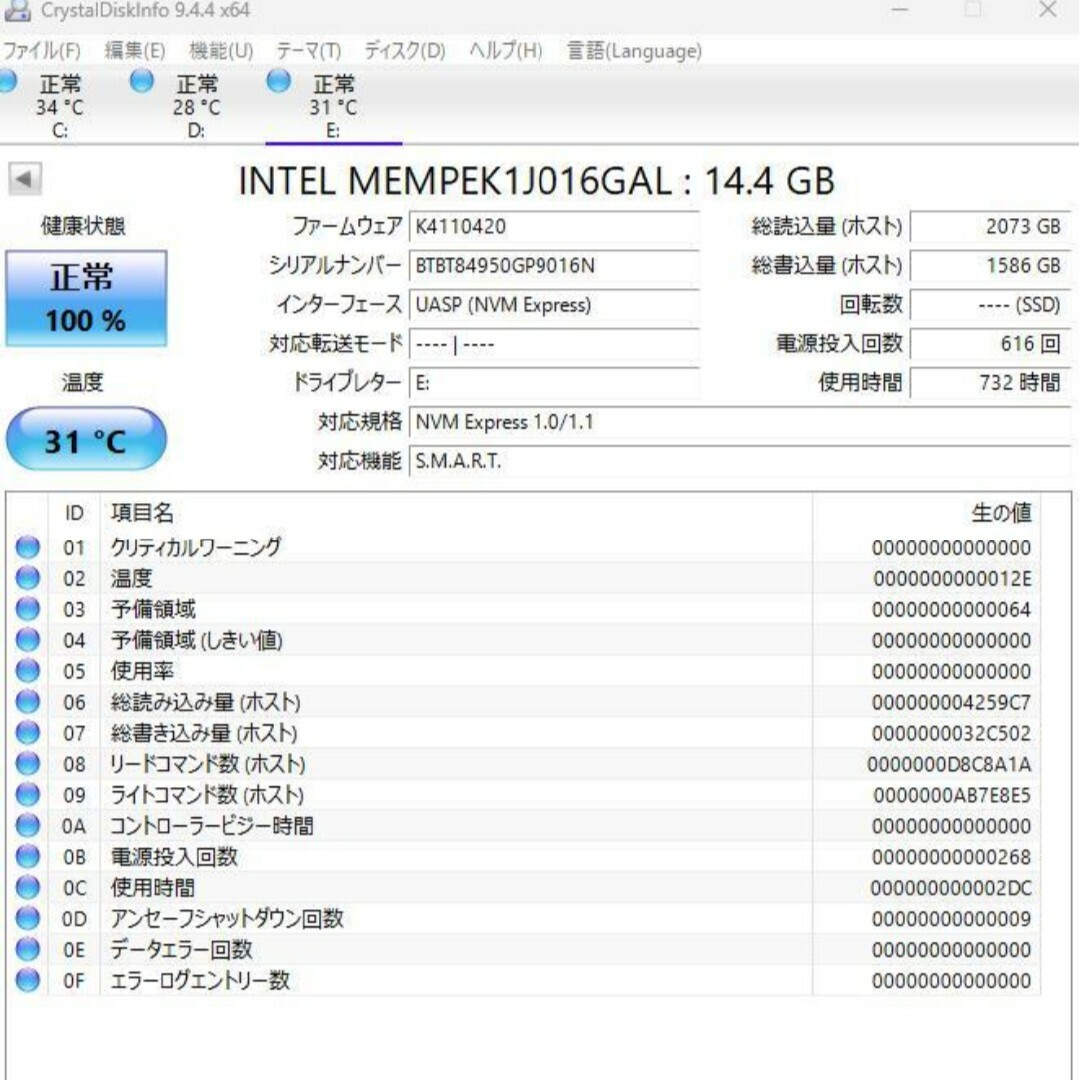Viewport: 1080px width, 1080px height.
Task: Open the ディスク(D) menu
Action: pos(404,51)
